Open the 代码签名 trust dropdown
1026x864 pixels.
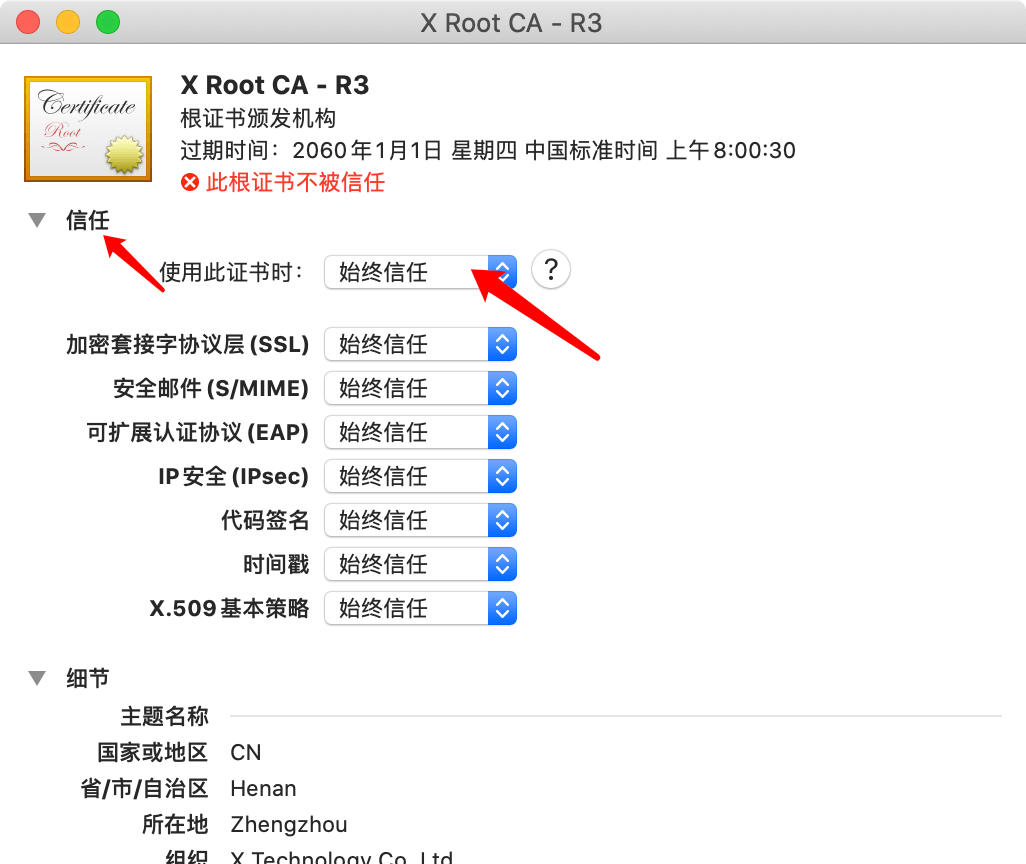click(420, 520)
